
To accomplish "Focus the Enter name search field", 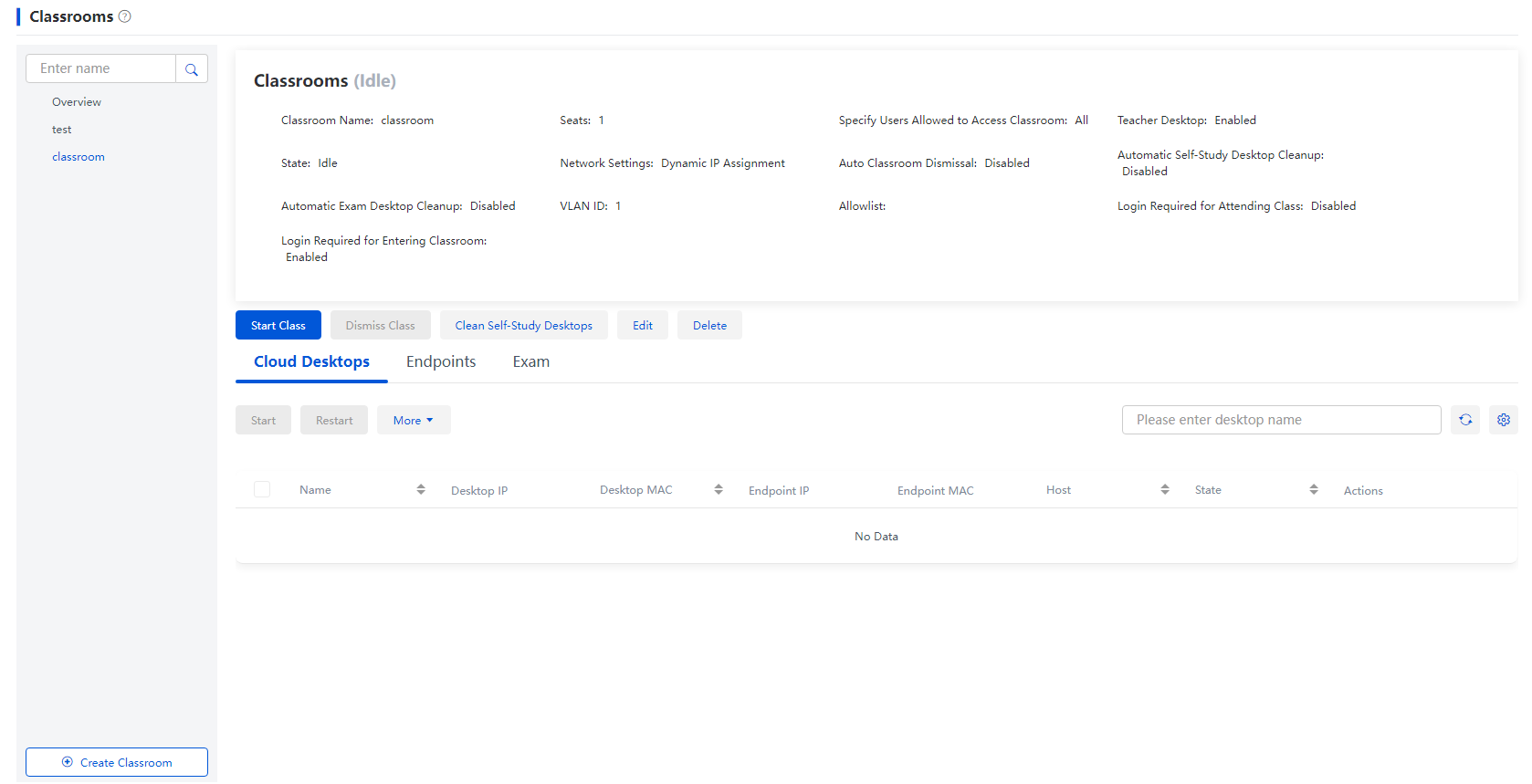I will point(100,68).
